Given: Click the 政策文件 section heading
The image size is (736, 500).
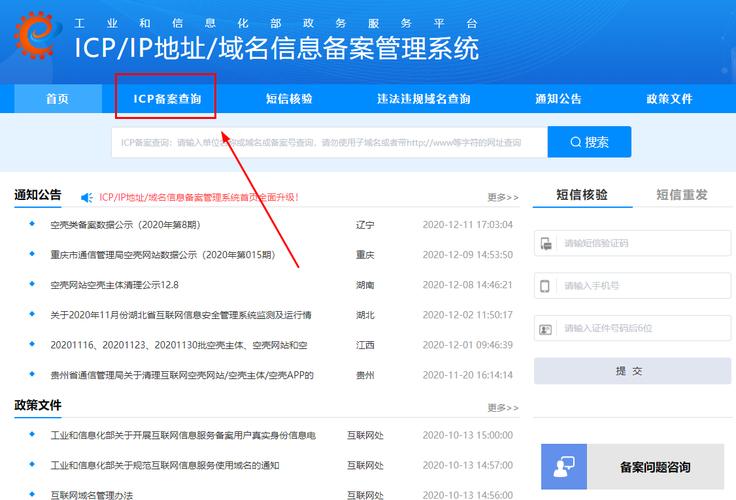Looking at the screenshot, I should [38, 405].
